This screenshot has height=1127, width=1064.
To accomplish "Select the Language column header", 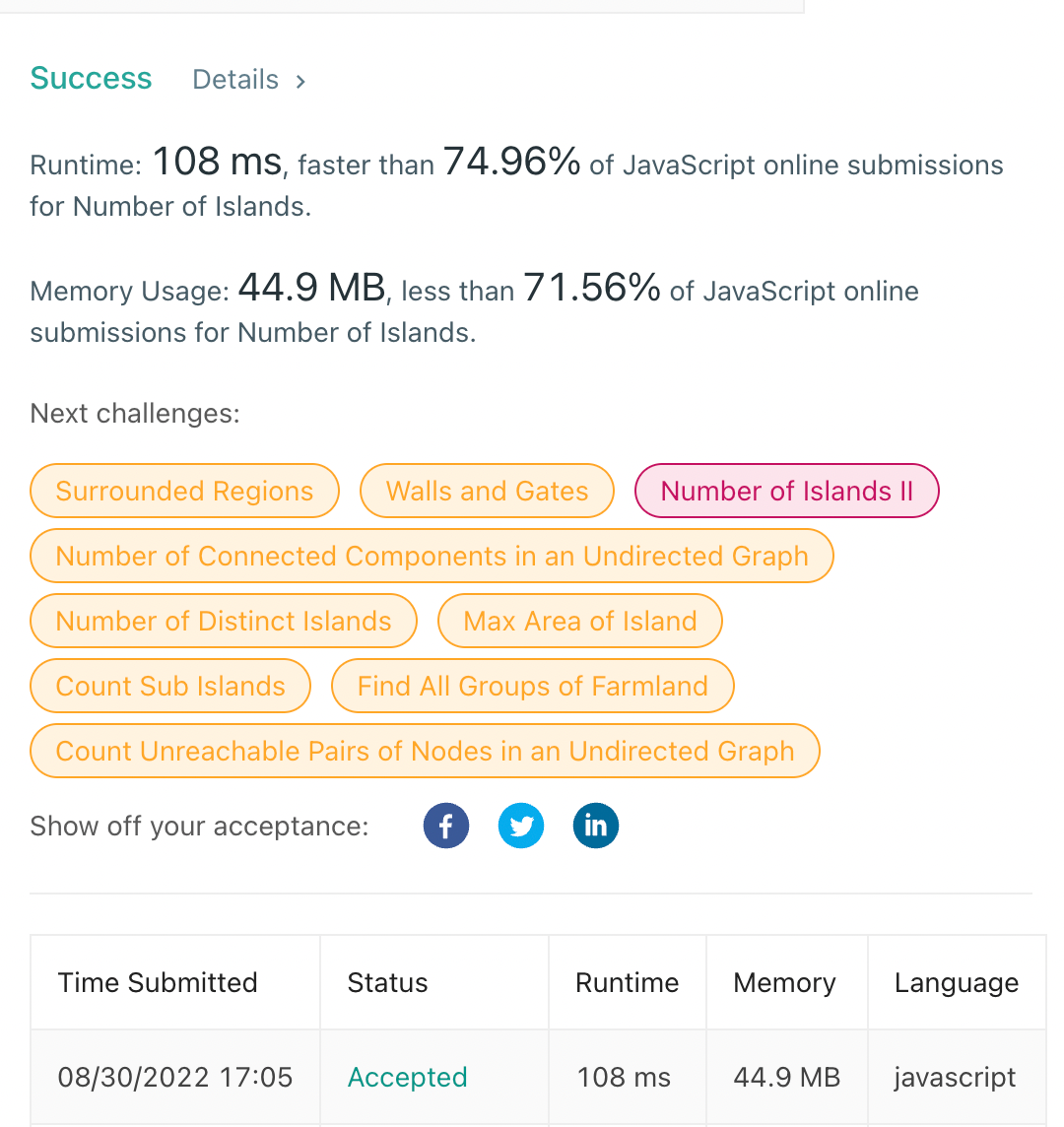I will click(957, 982).
